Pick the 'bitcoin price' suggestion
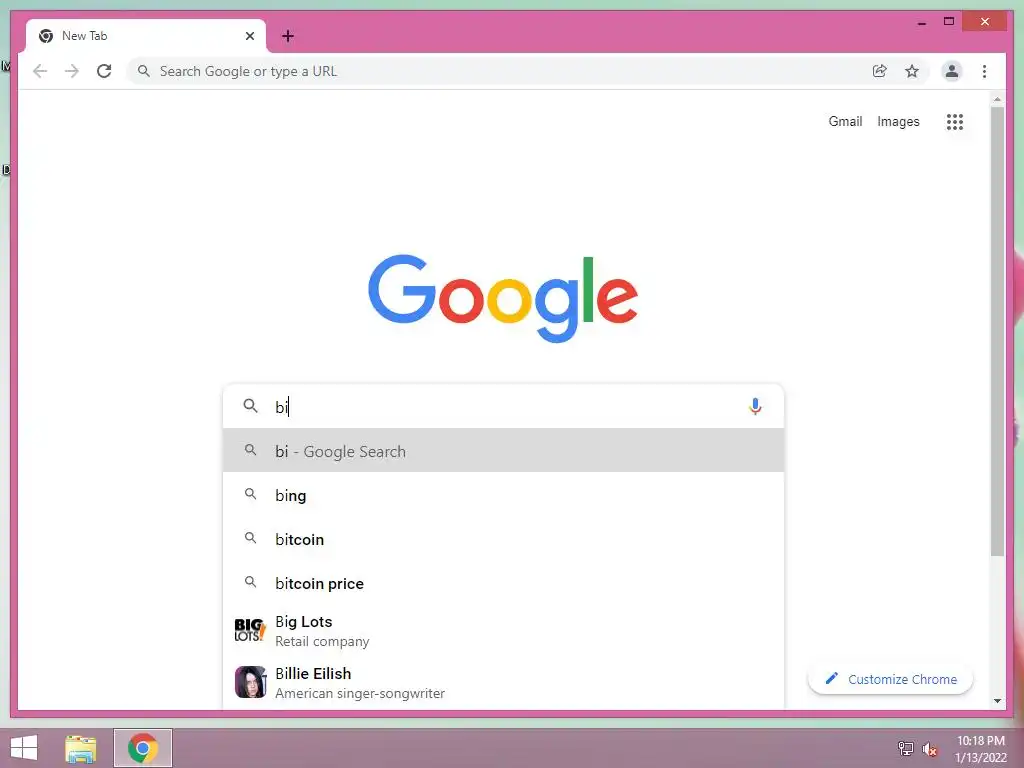Image resolution: width=1024 pixels, height=768 pixels. pos(503,583)
